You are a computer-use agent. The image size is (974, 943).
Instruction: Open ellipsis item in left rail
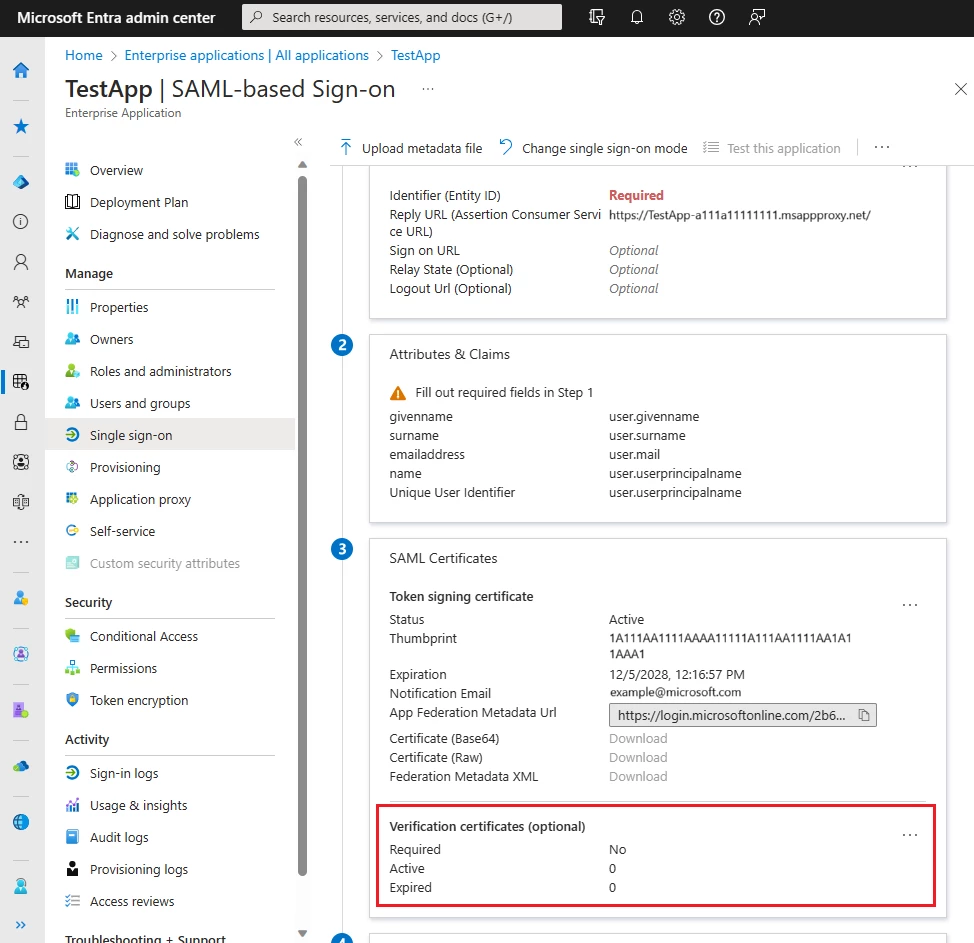coord(21,542)
